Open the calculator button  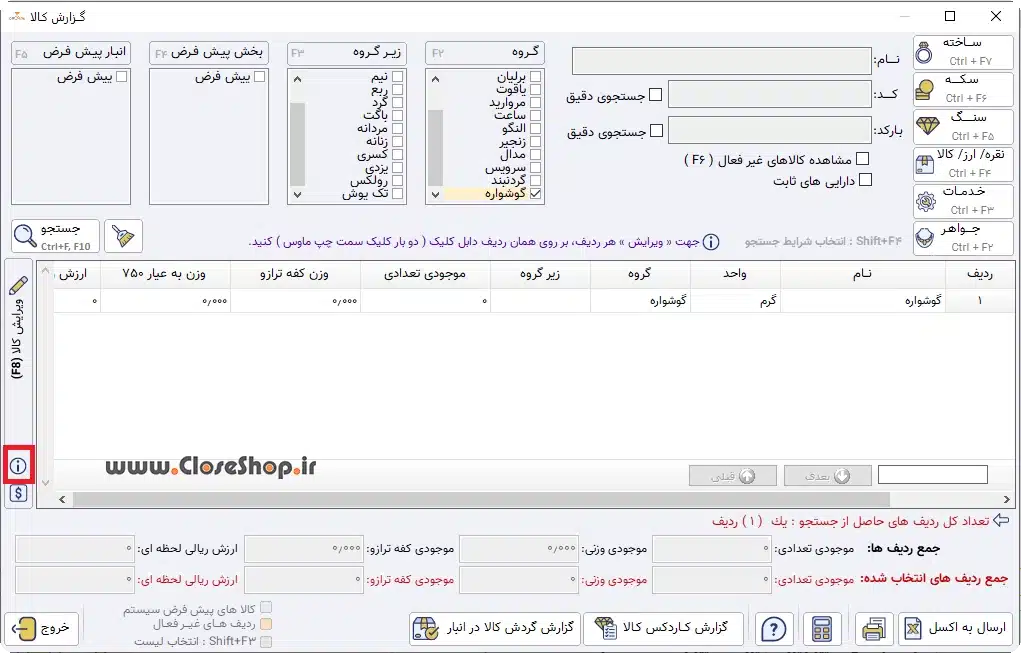point(822,629)
